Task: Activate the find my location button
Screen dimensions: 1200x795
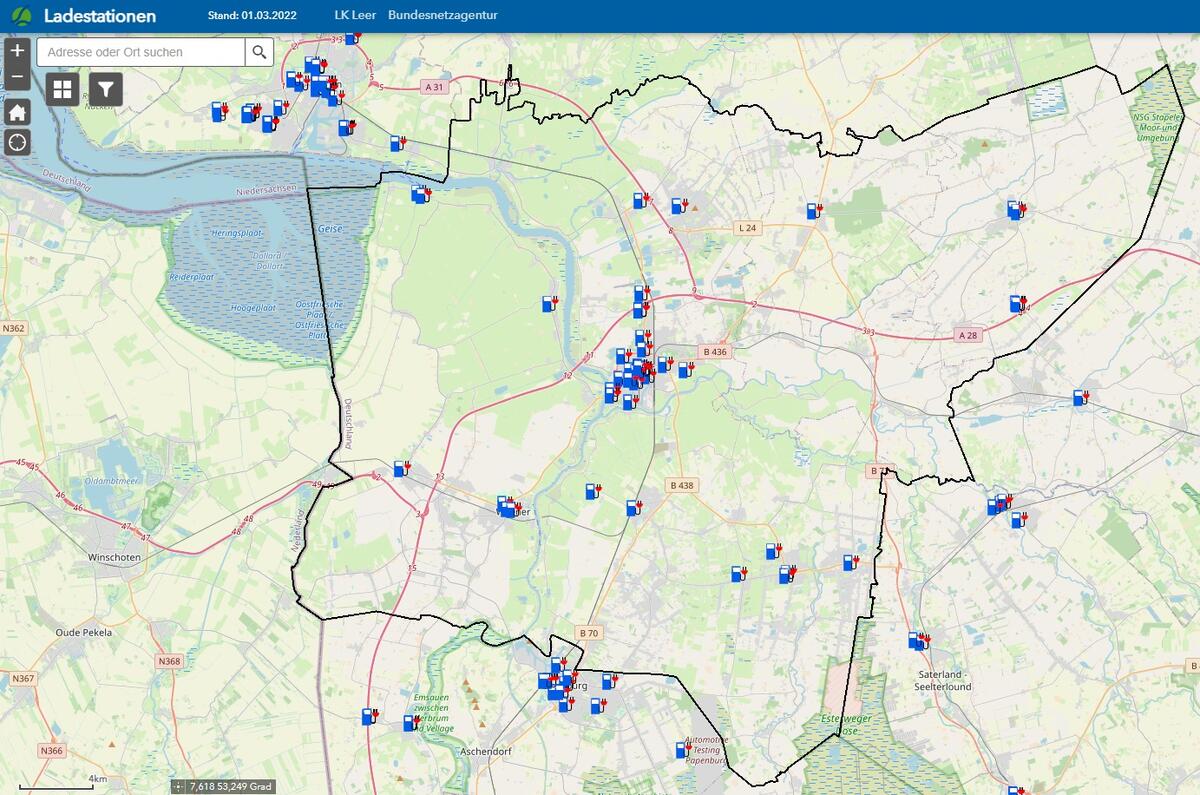Action: point(17,142)
